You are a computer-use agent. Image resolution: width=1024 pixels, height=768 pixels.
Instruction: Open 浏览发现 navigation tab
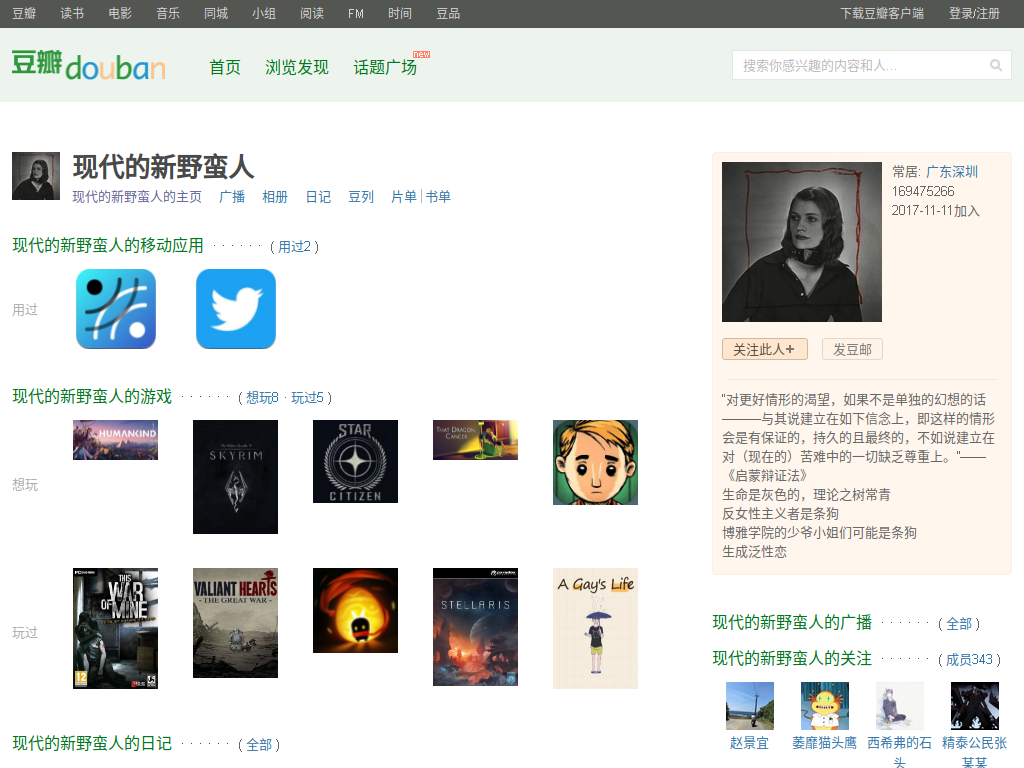296,67
